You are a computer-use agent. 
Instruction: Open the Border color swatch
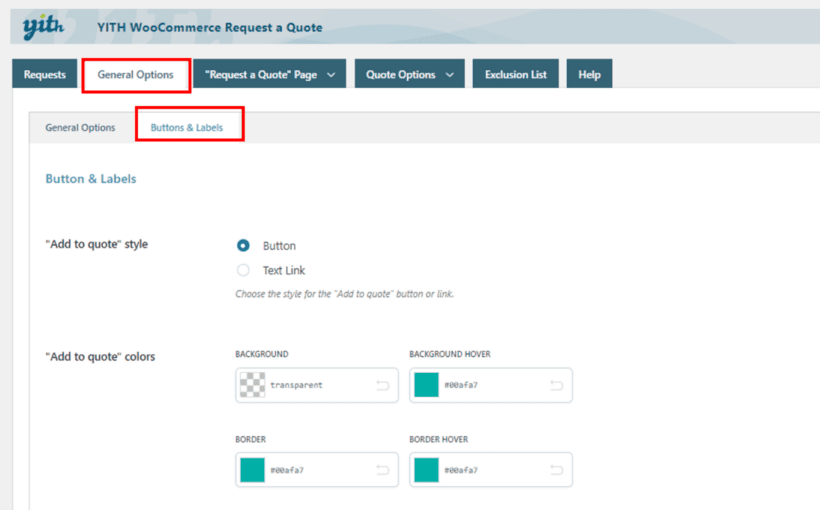[x=253, y=470]
